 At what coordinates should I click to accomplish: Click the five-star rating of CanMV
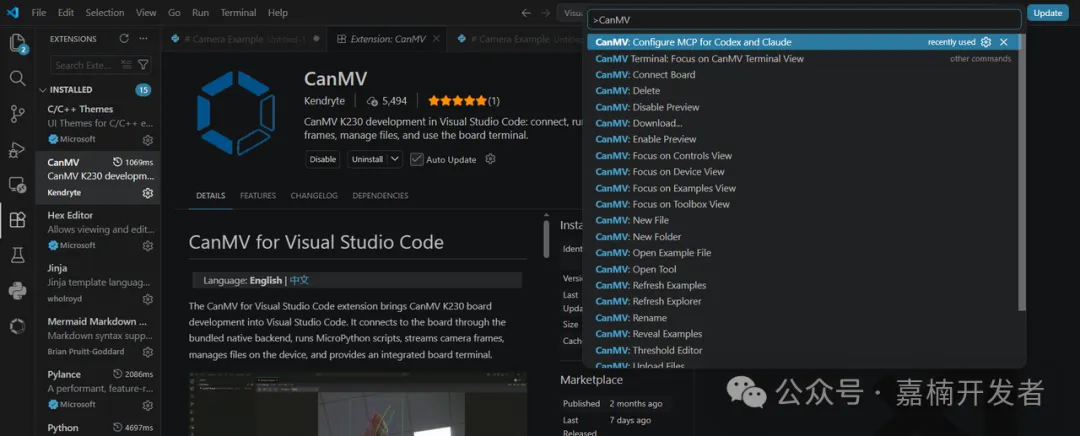click(457, 101)
